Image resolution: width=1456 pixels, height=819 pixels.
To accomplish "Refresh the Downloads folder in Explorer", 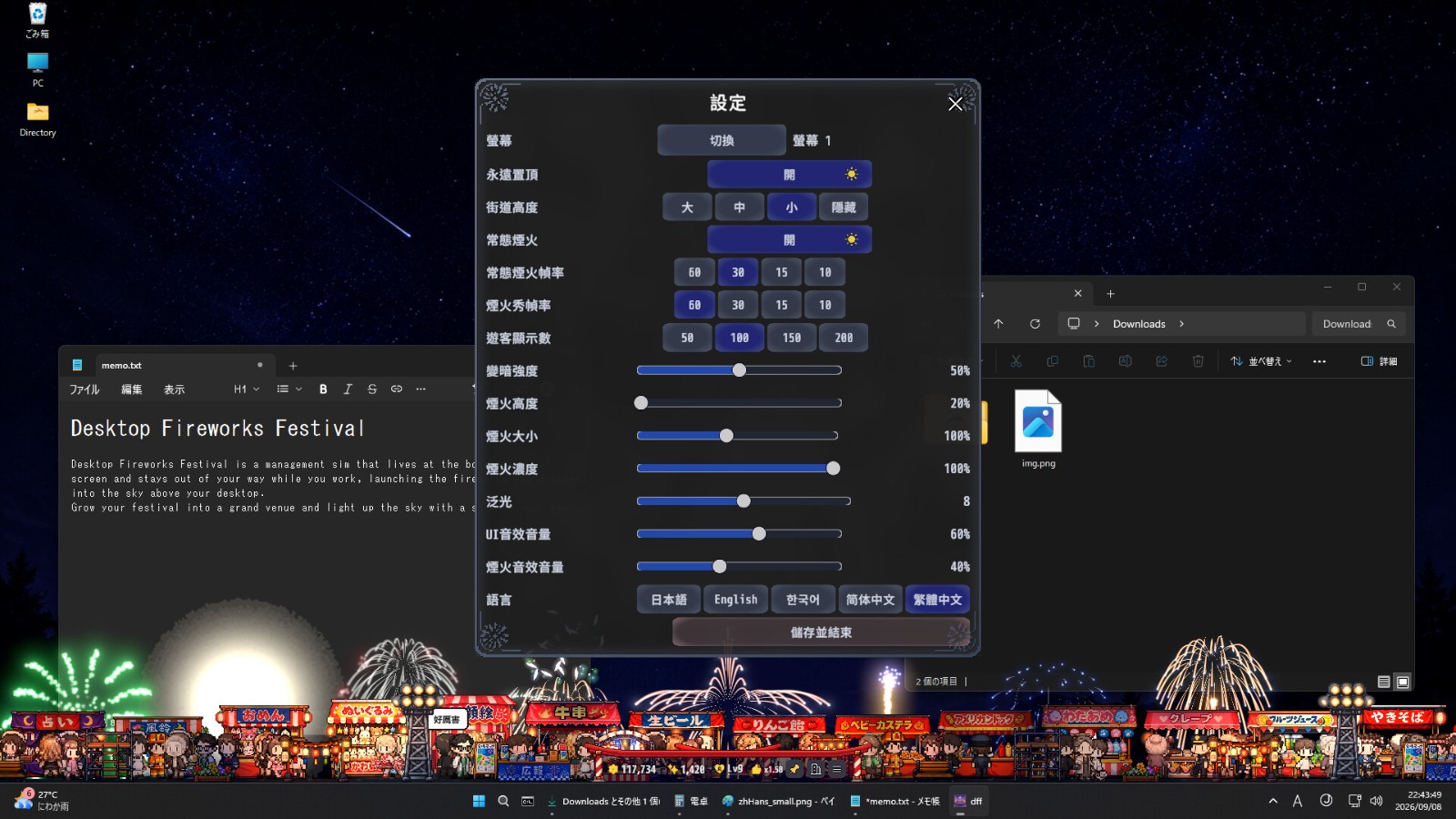I will [x=1035, y=324].
